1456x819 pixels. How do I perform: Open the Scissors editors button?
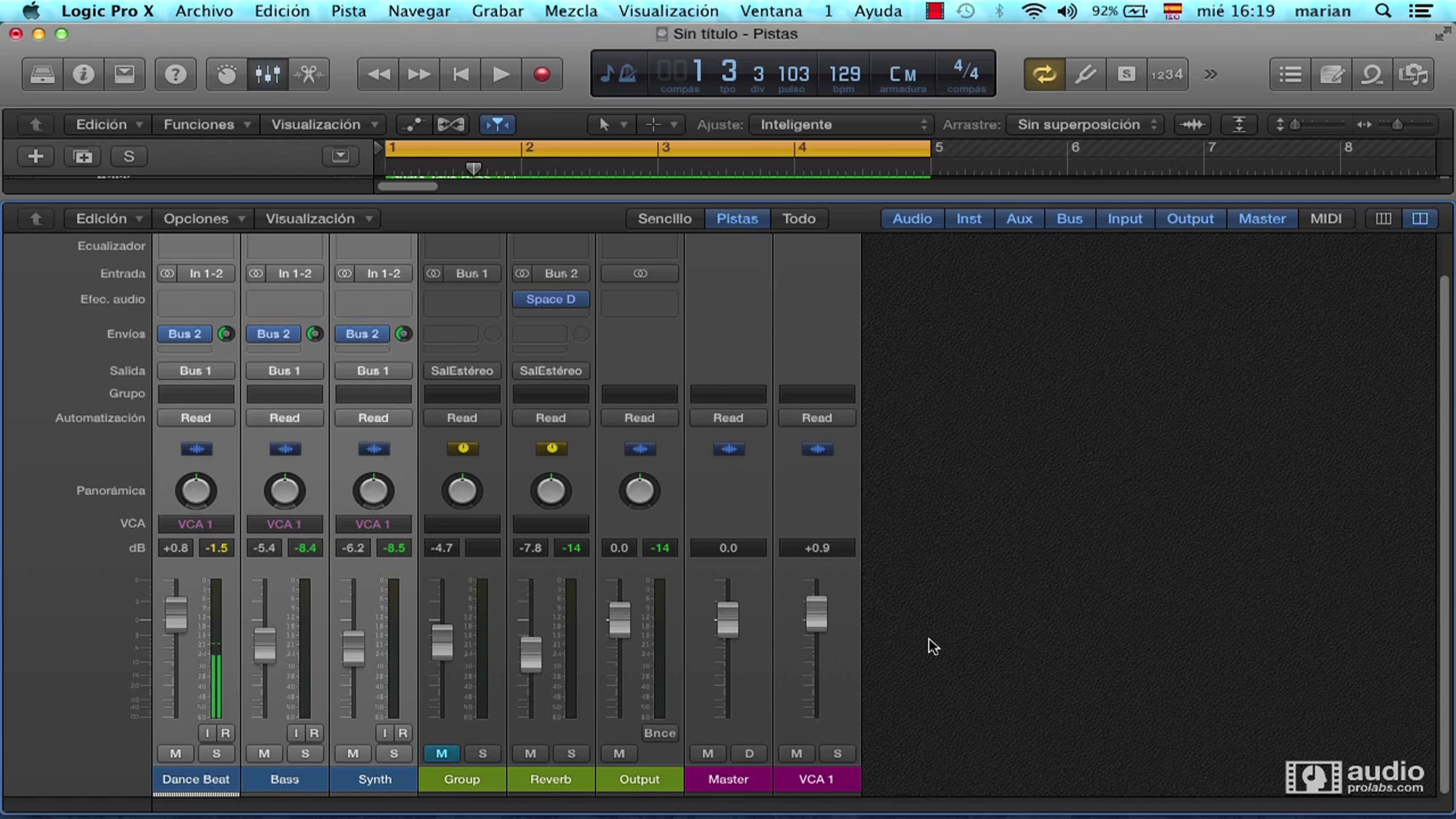[309, 74]
